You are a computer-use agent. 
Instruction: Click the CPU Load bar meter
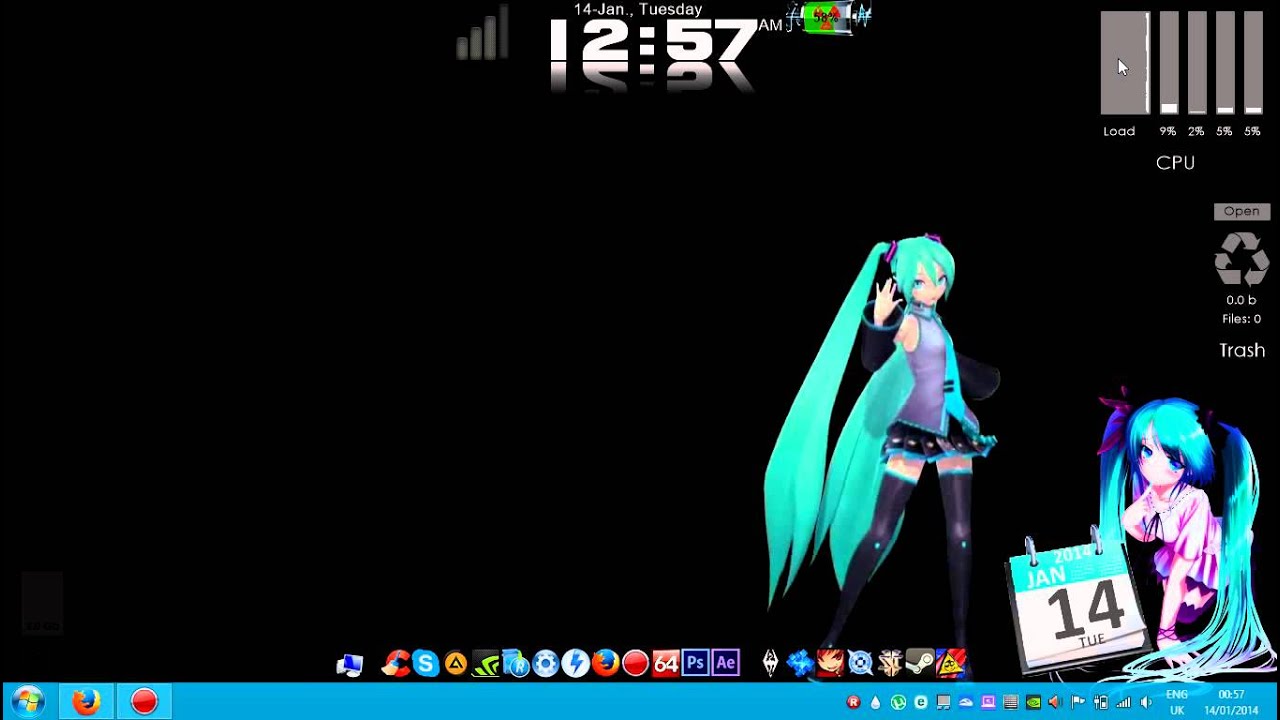pyautogui.click(x=1125, y=63)
